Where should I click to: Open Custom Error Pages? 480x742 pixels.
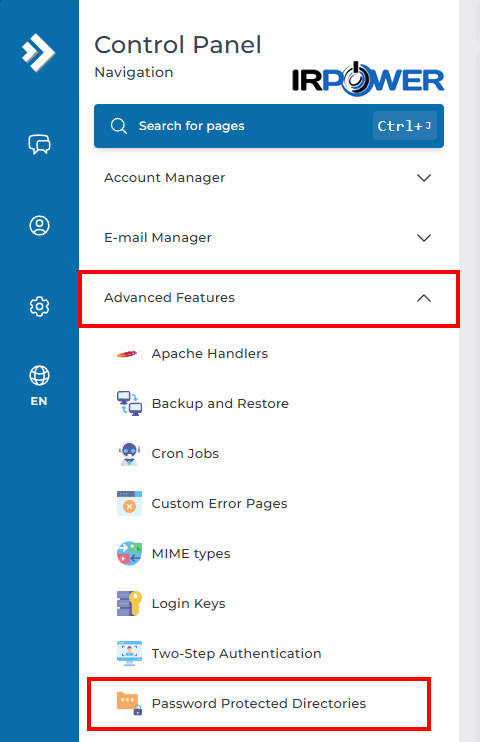click(219, 504)
